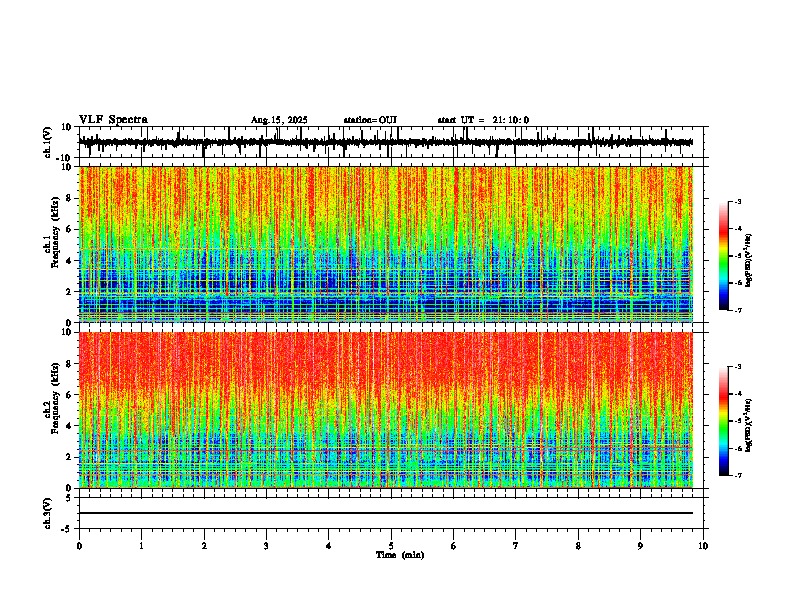The height and width of the screenshot is (612, 792).
Task: Click the "VLF Spectra" plot title
Action: coord(113,120)
